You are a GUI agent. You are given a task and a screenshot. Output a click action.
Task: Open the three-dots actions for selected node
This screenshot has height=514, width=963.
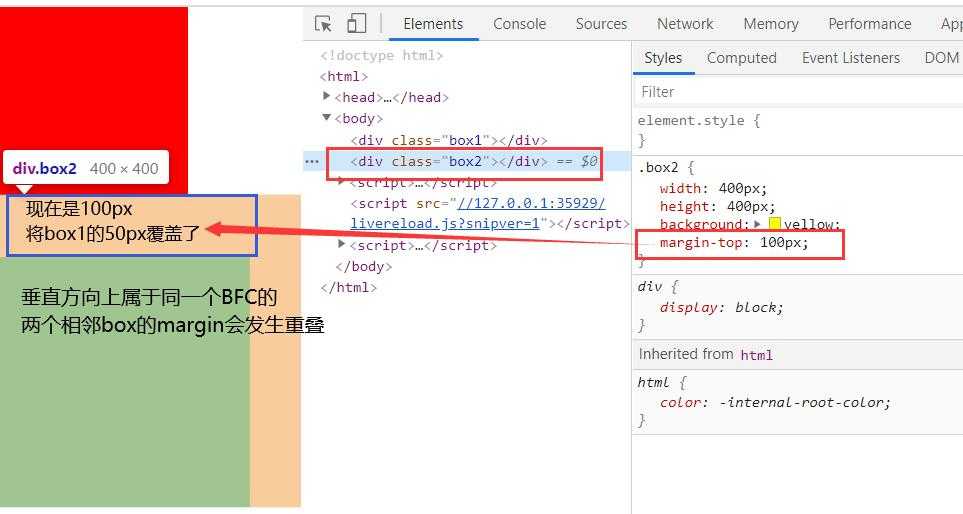(312, 162)
